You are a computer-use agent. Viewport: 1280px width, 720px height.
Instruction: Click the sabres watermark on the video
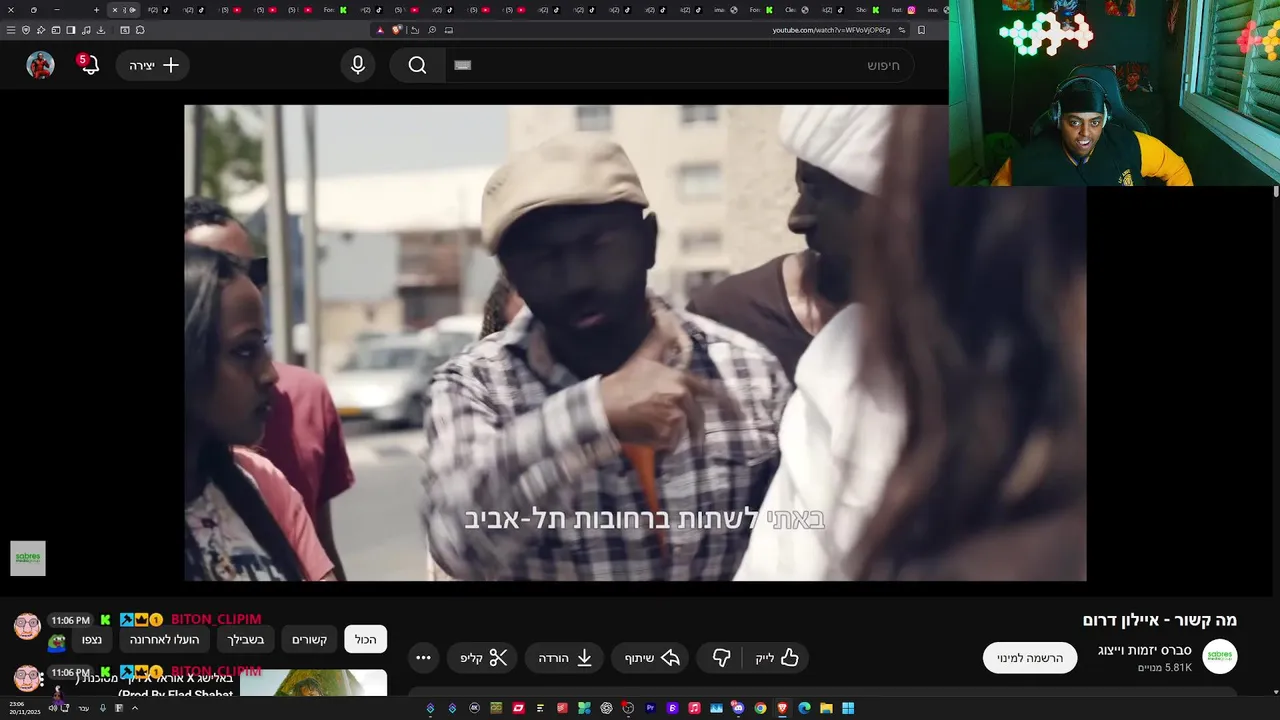(x=28, y=558)
